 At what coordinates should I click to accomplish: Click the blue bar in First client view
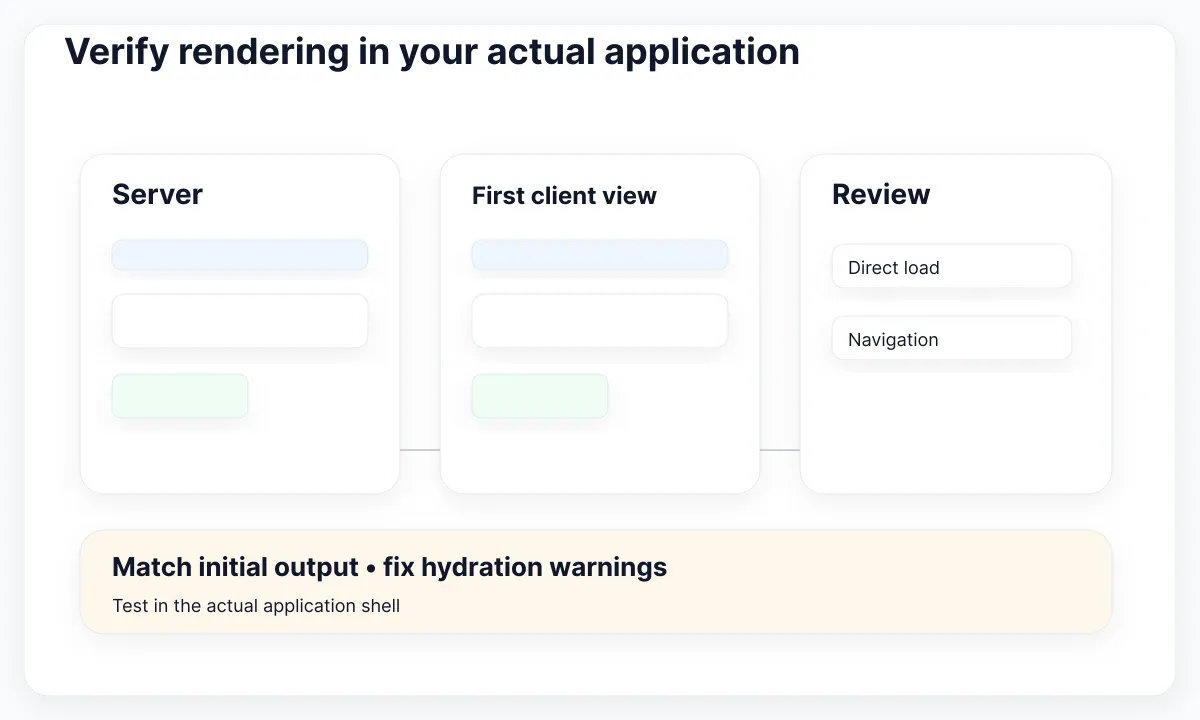[x=600, y=255]
